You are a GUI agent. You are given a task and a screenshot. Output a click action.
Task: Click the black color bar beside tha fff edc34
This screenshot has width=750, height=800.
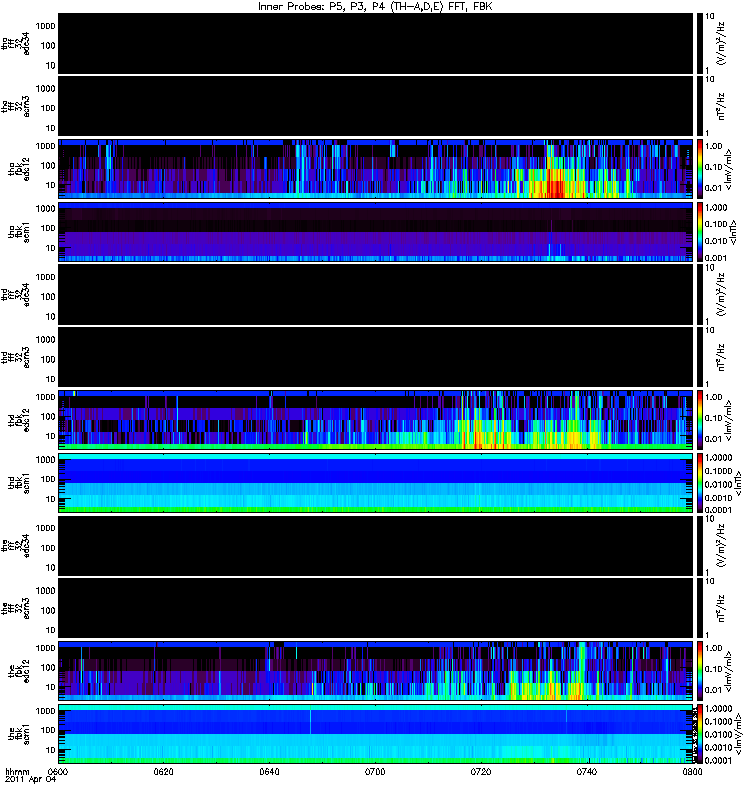[700, 43]
